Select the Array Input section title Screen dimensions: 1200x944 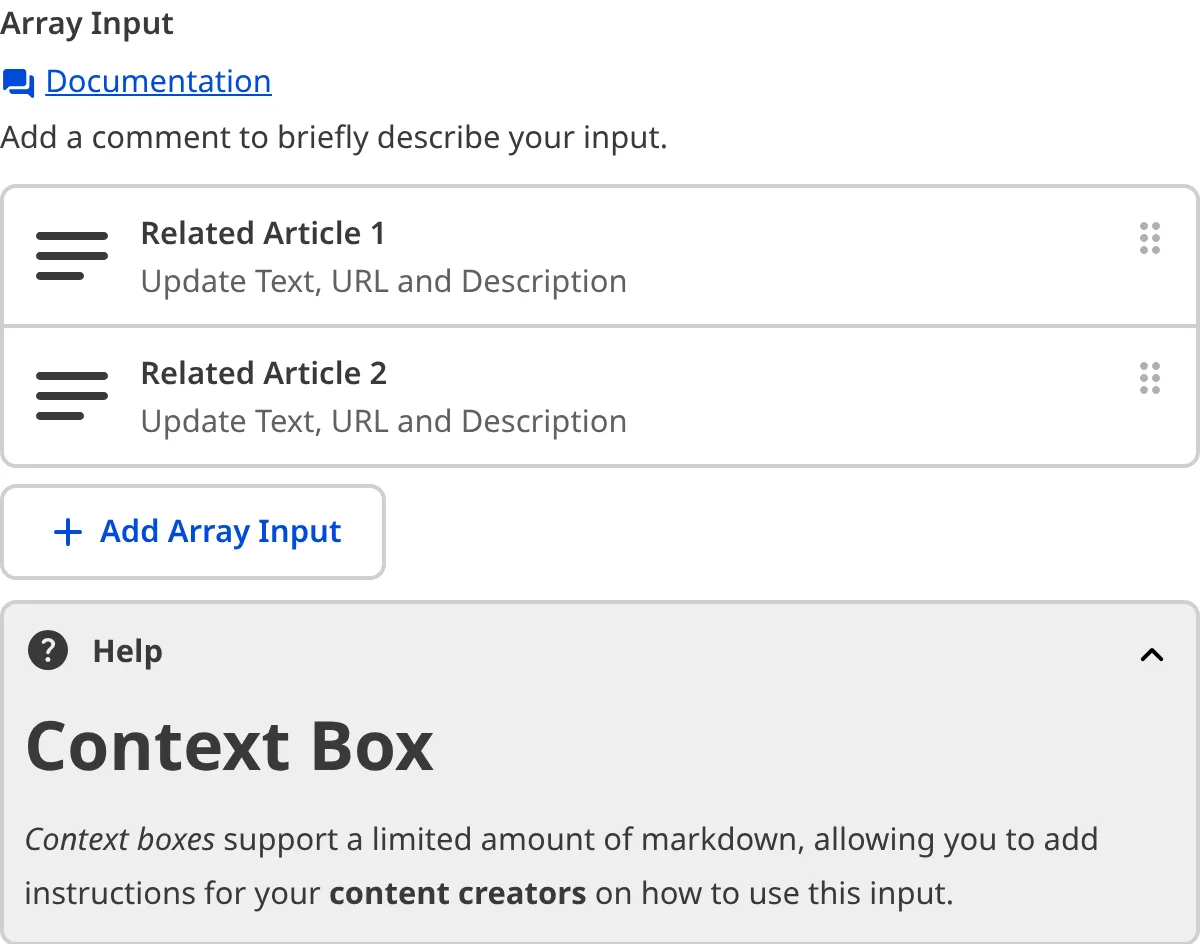pyautogui.click(x=87, y=23)
